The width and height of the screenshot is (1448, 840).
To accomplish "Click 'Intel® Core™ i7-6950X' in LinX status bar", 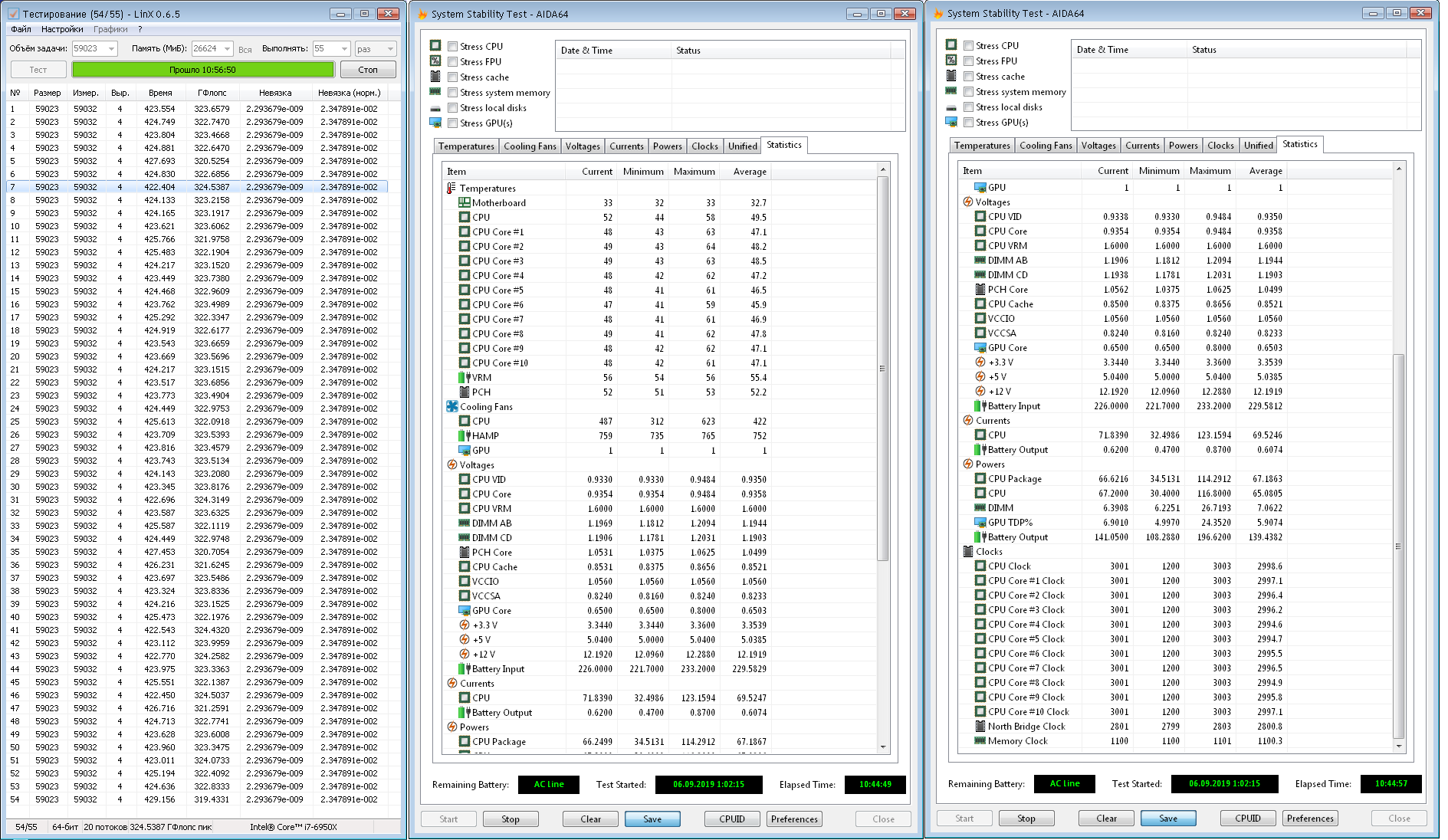I will [x=294, y=827].
